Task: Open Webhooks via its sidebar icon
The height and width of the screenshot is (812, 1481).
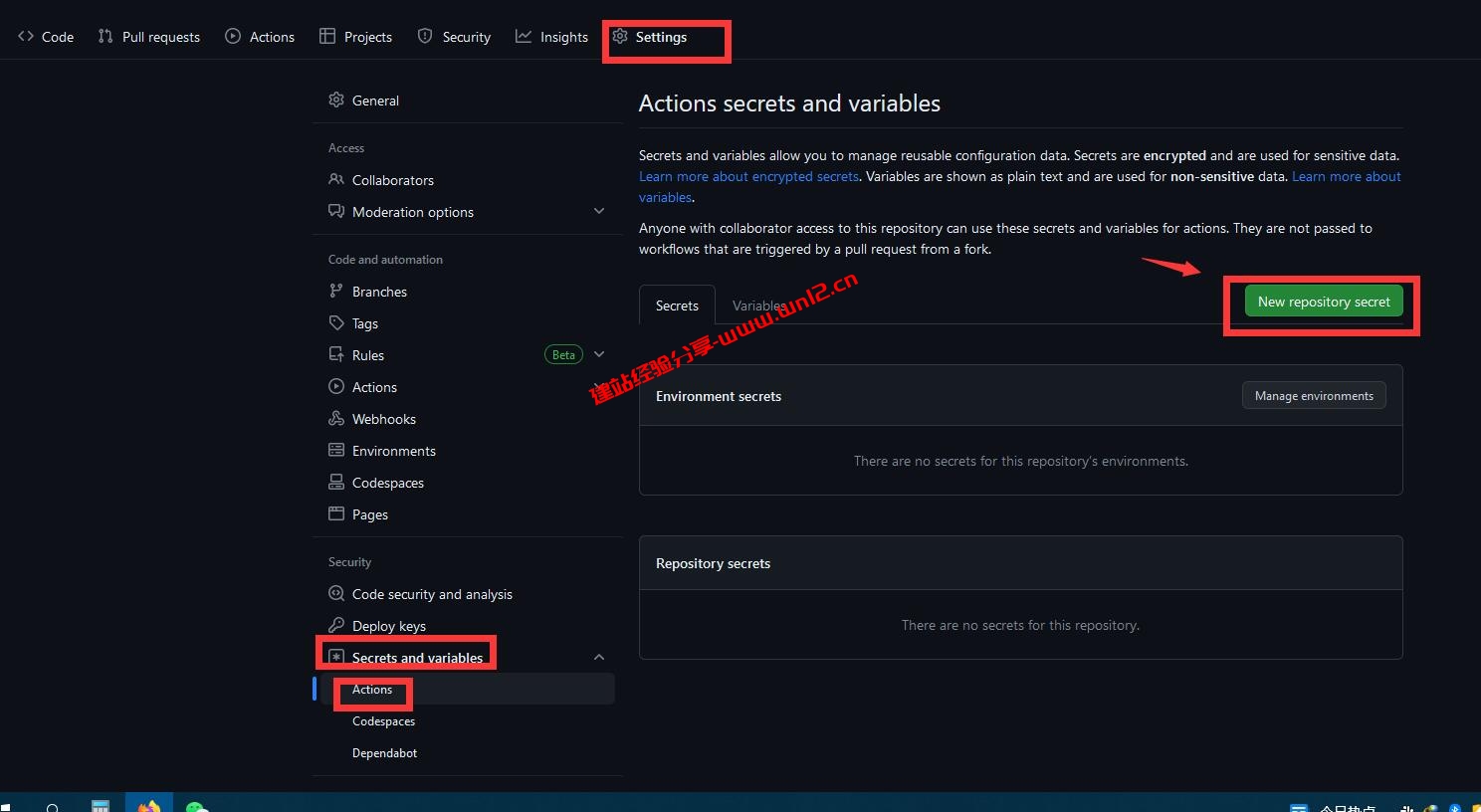Action: (336, 419)
